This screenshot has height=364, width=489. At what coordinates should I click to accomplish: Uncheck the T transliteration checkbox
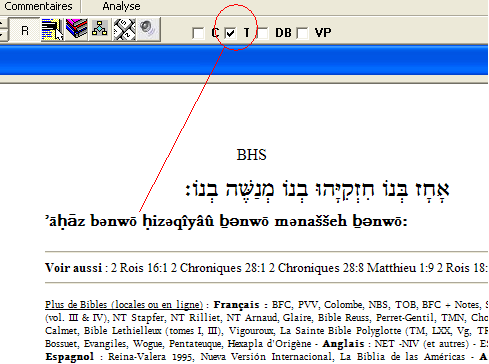(x=230, y=33)
